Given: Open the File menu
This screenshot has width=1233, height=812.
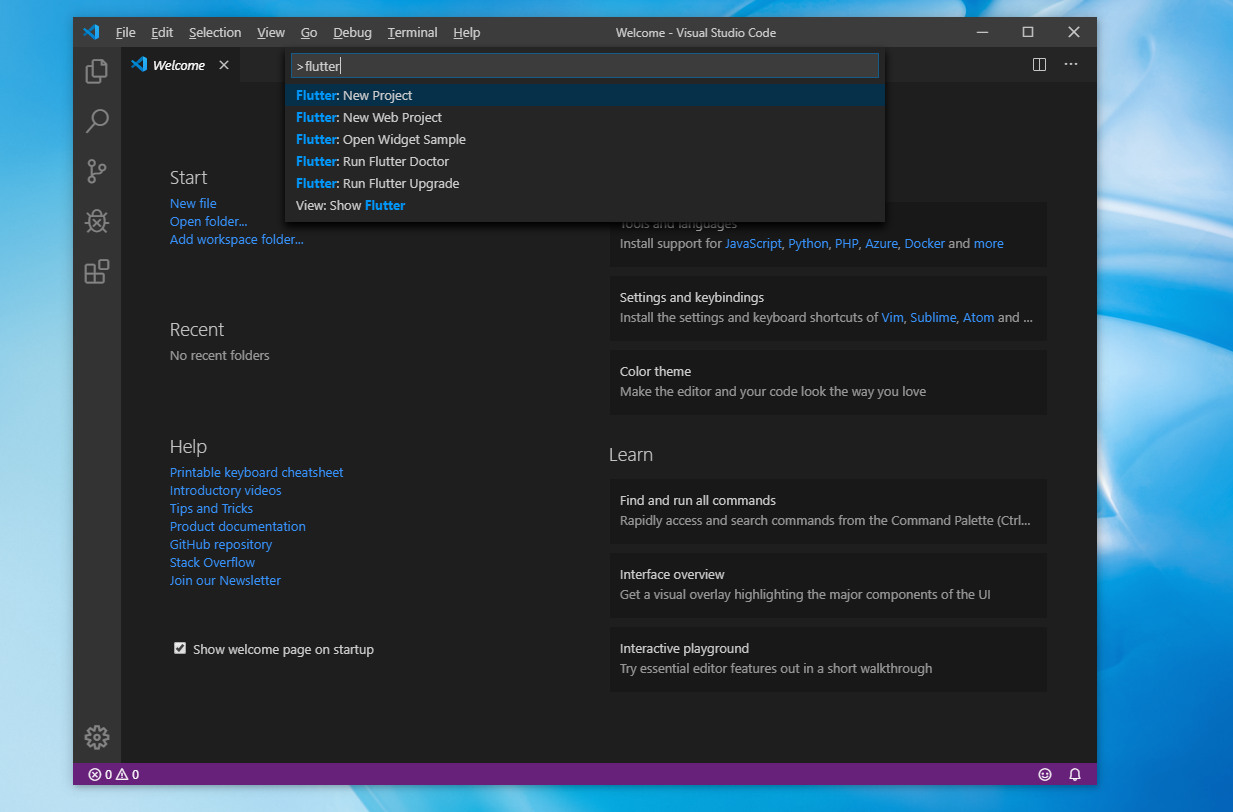Looking at the screenshot, I should [x=126, y=32].
